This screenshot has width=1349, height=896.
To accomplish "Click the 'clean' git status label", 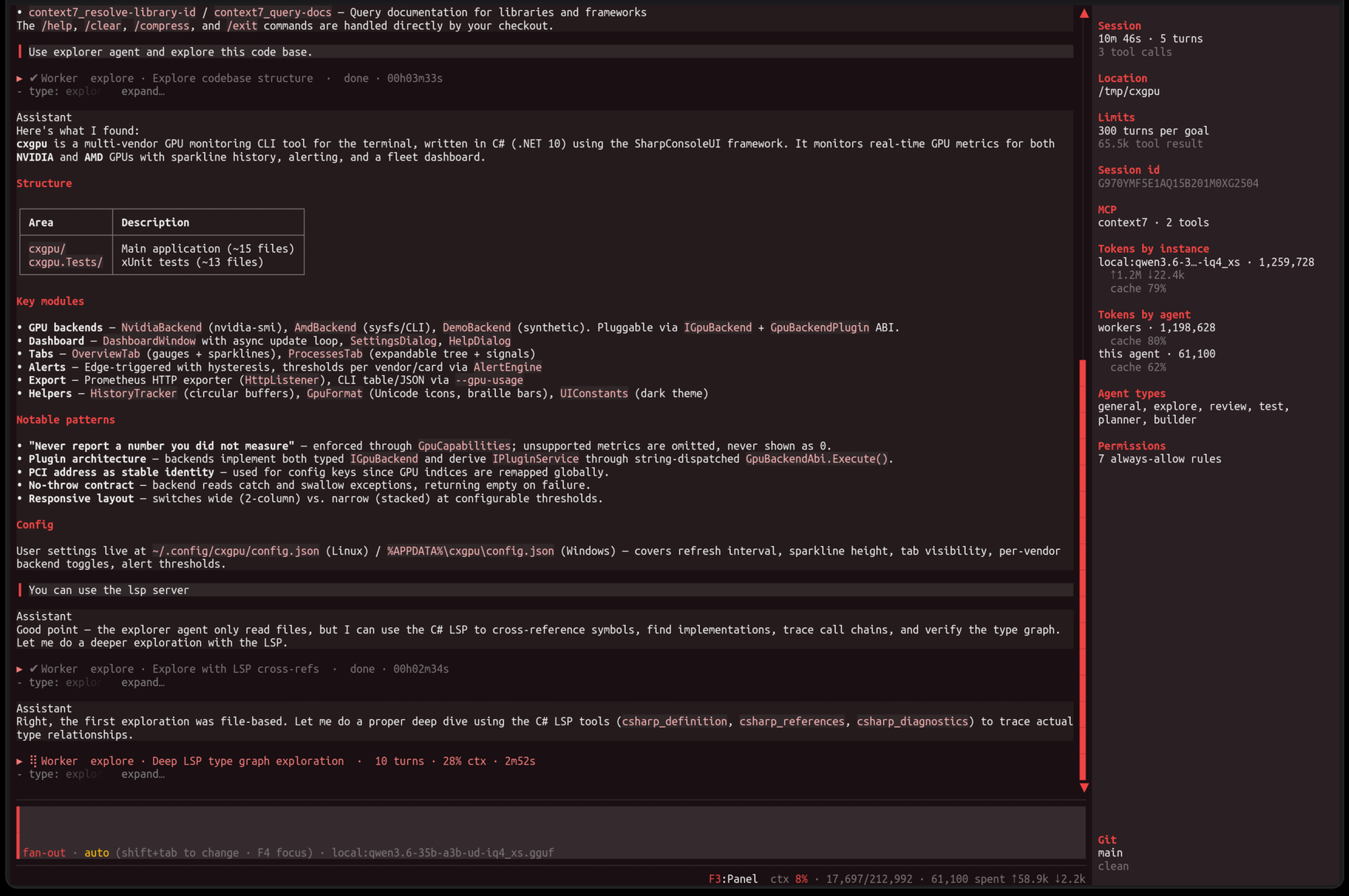I will coord(1113,866).
